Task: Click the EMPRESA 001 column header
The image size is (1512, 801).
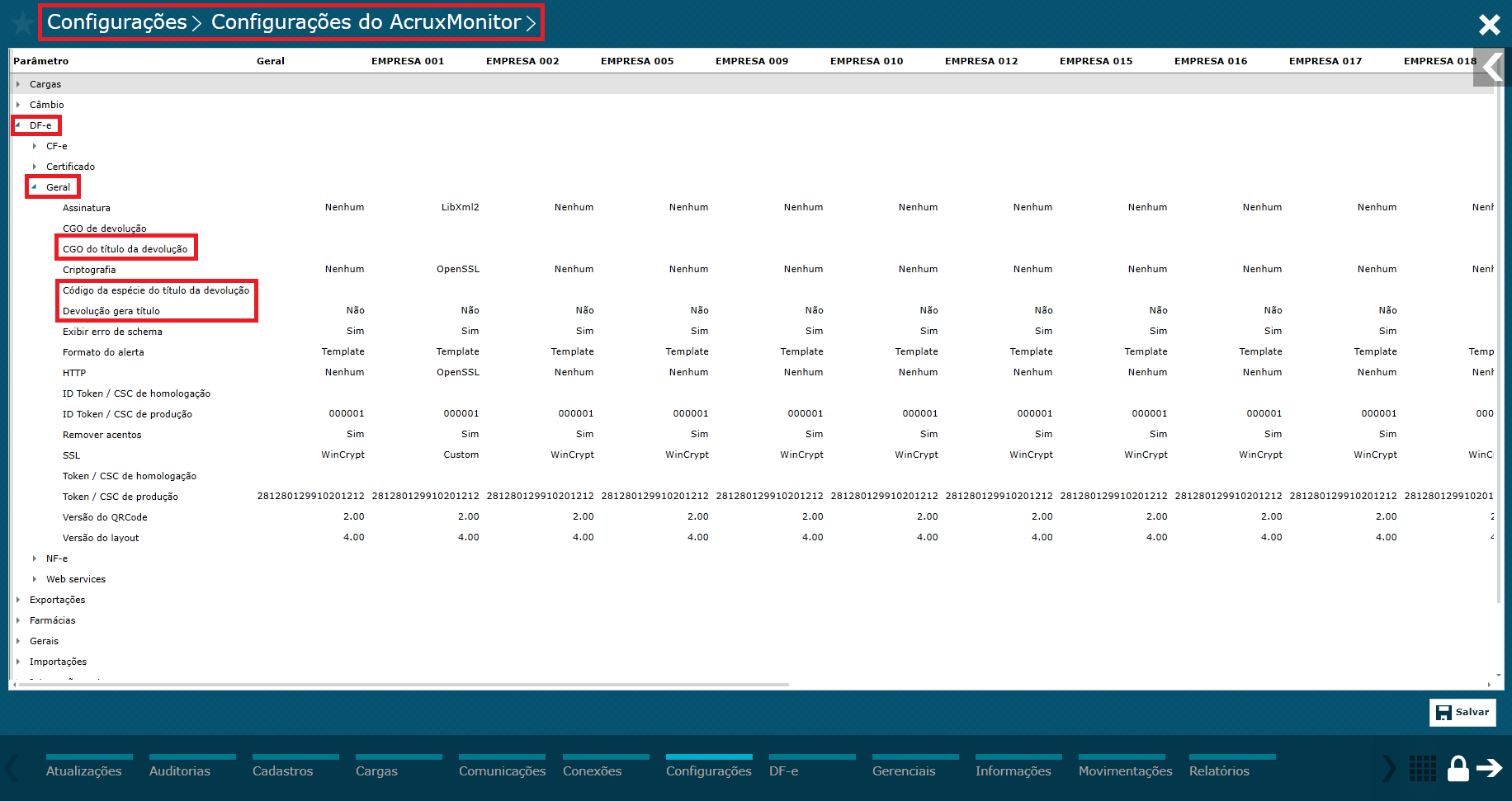Action: pos(408,61)
